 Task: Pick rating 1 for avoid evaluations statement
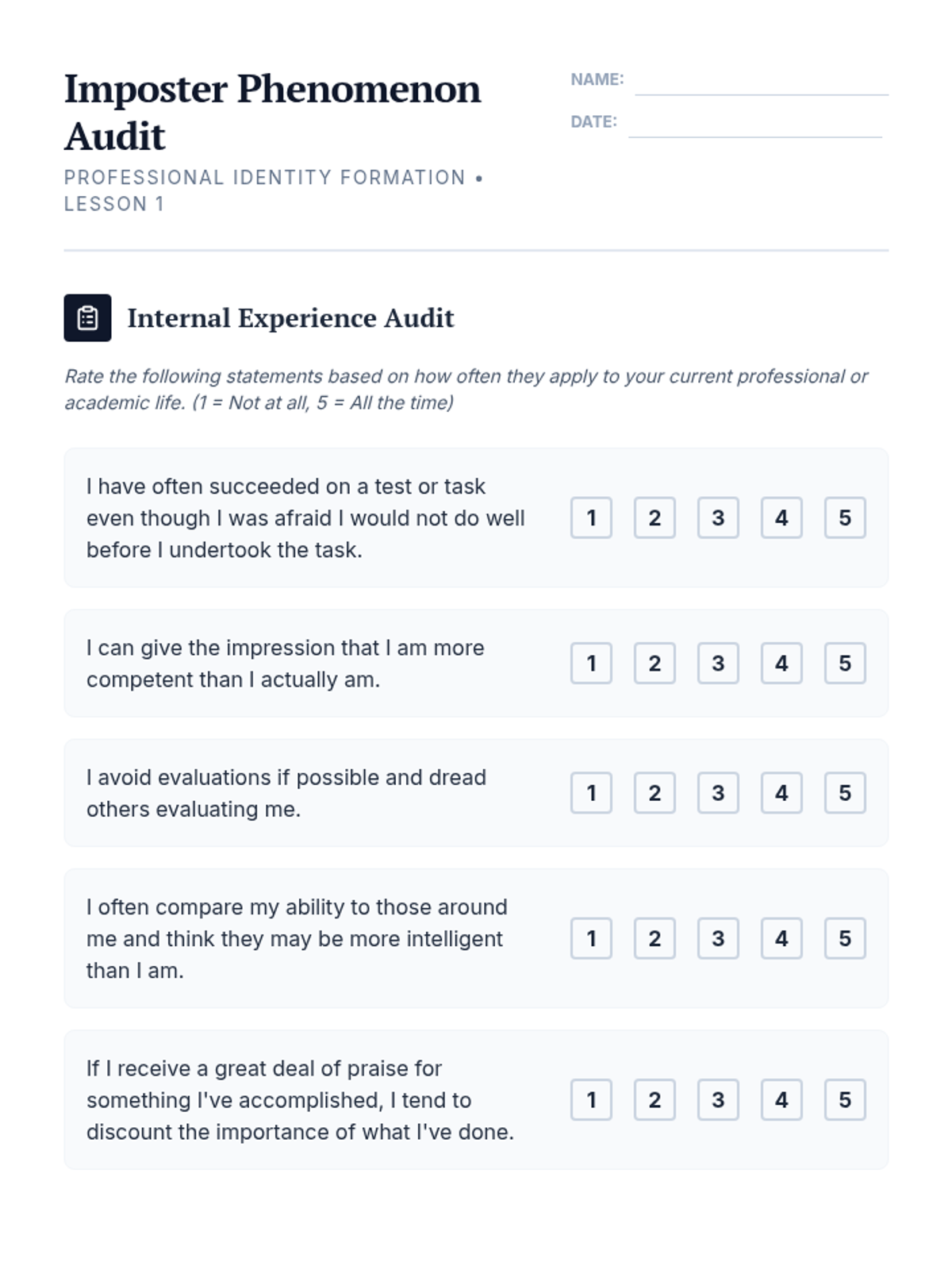591,792
